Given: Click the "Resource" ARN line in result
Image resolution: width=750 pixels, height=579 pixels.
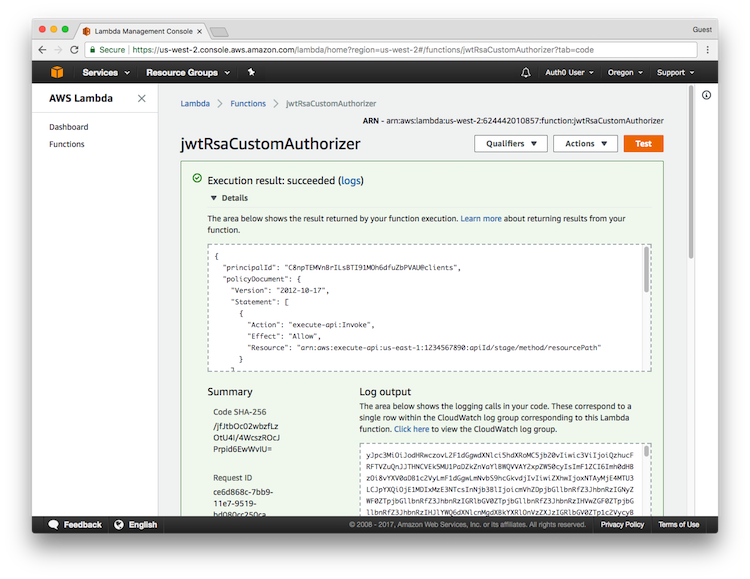Looking at the screenshot, I should tap(424, 348).
